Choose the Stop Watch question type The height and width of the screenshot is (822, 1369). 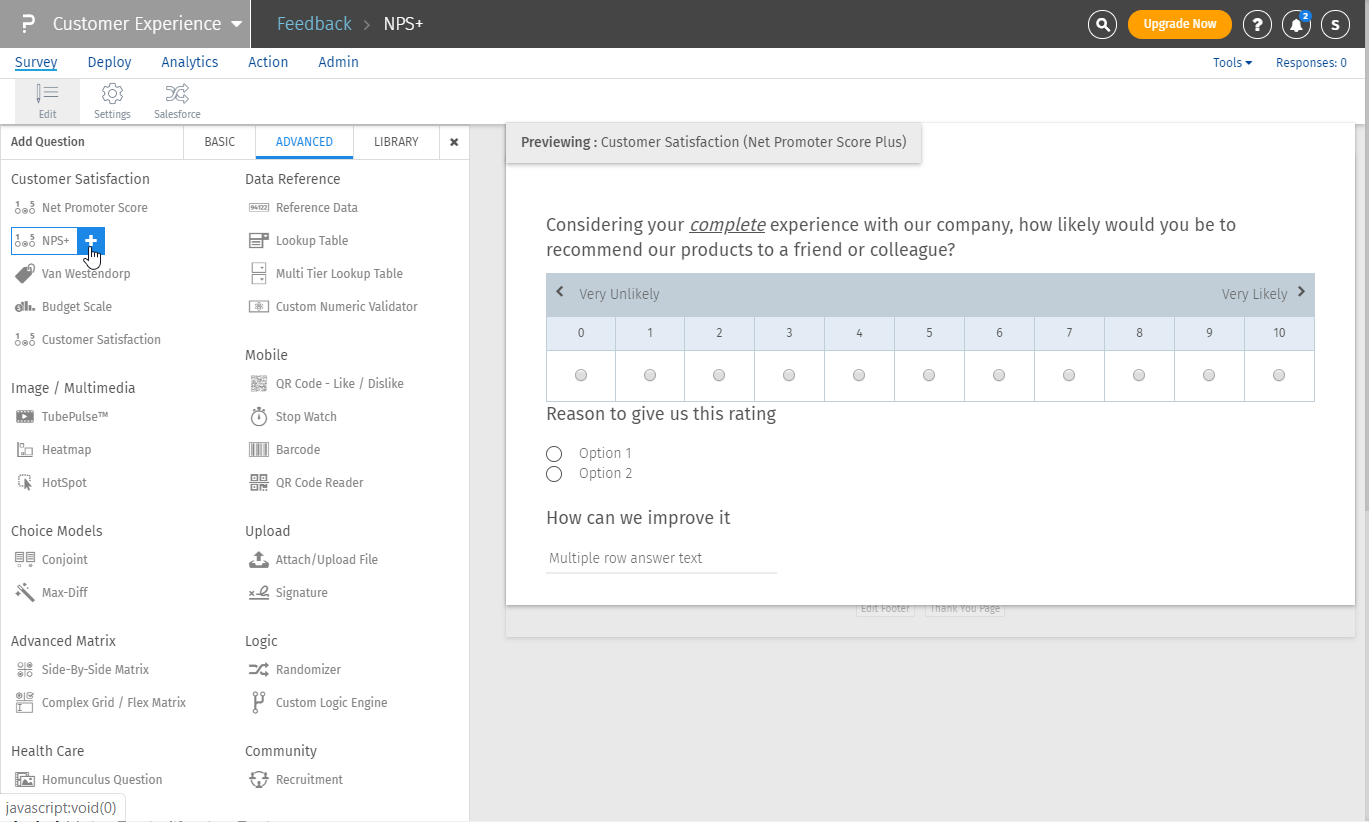tap(305, 417)
